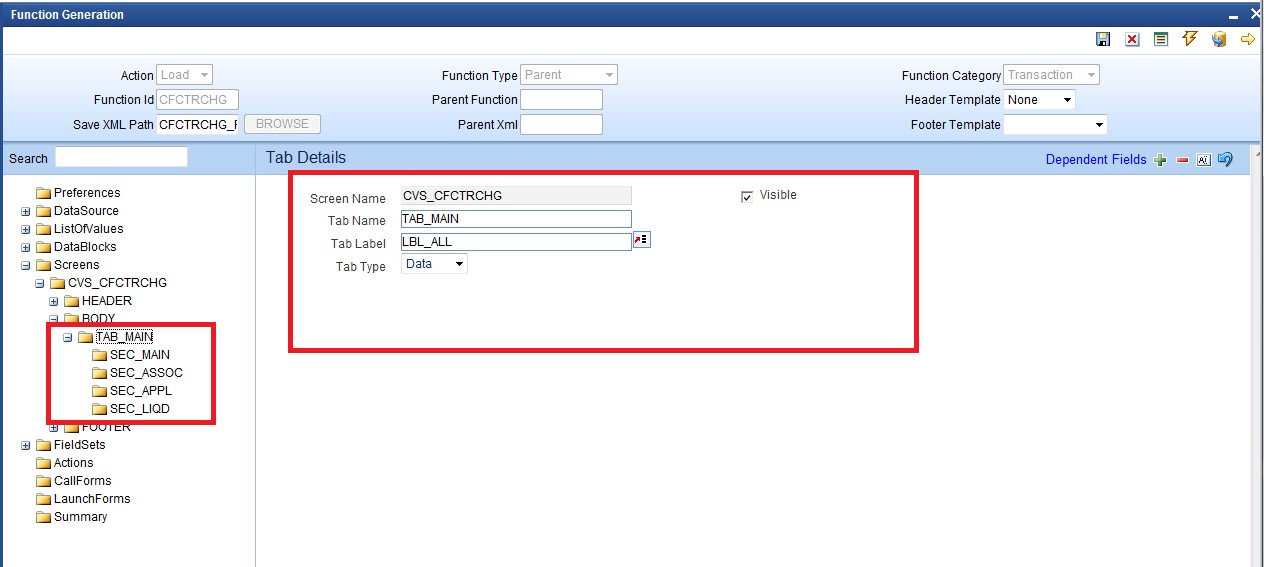The height and width of the screenshot is (567, 1264).
Task: Expand the DataSource node
Action: tap(25, 211)
